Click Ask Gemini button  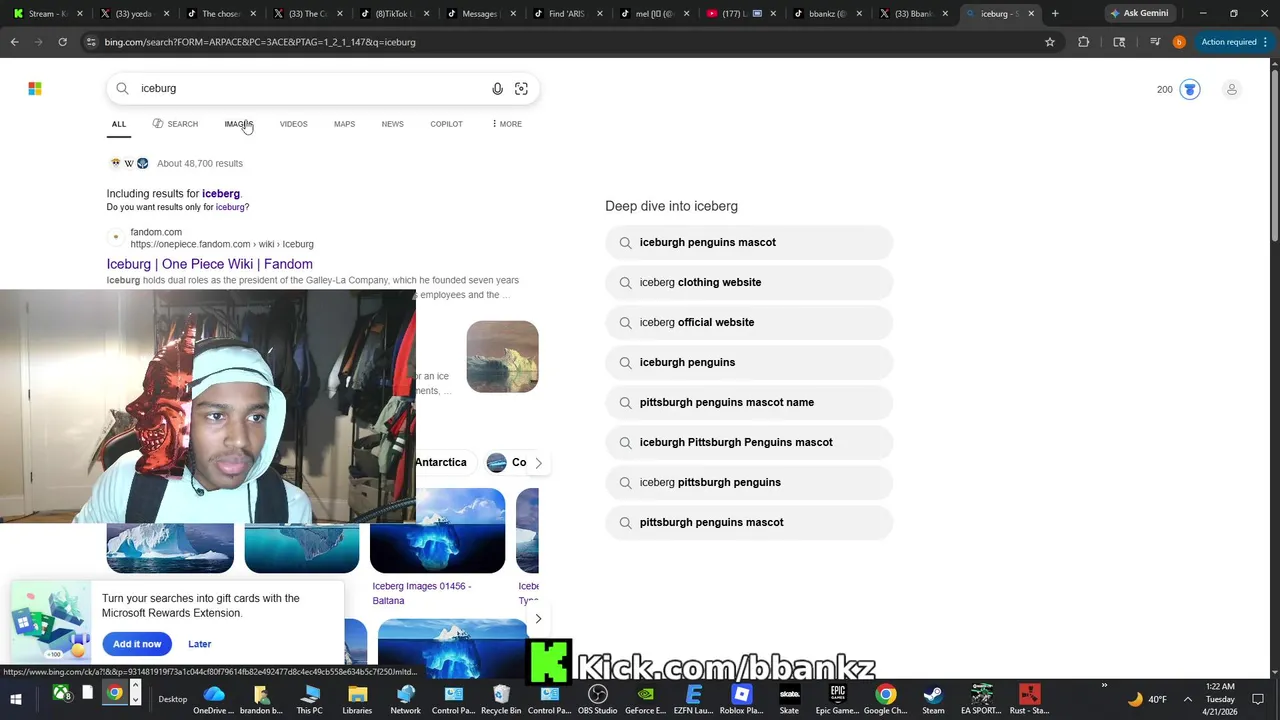click(x=1139, y=14)
